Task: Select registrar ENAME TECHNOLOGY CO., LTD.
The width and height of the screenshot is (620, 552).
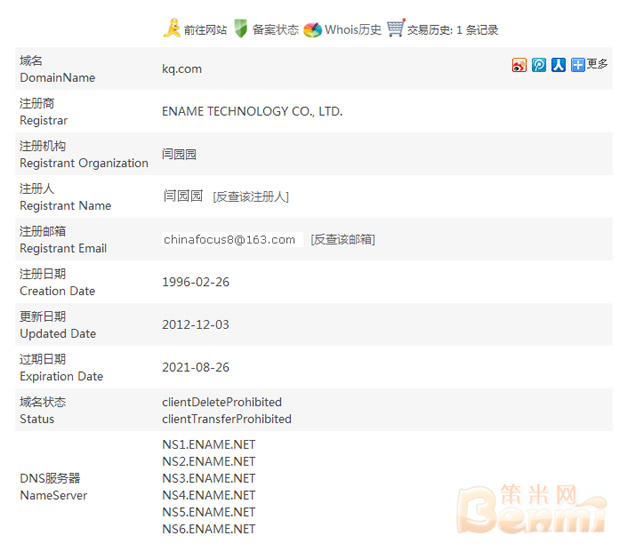Action: pyautogui.click(x=252, y=112)
